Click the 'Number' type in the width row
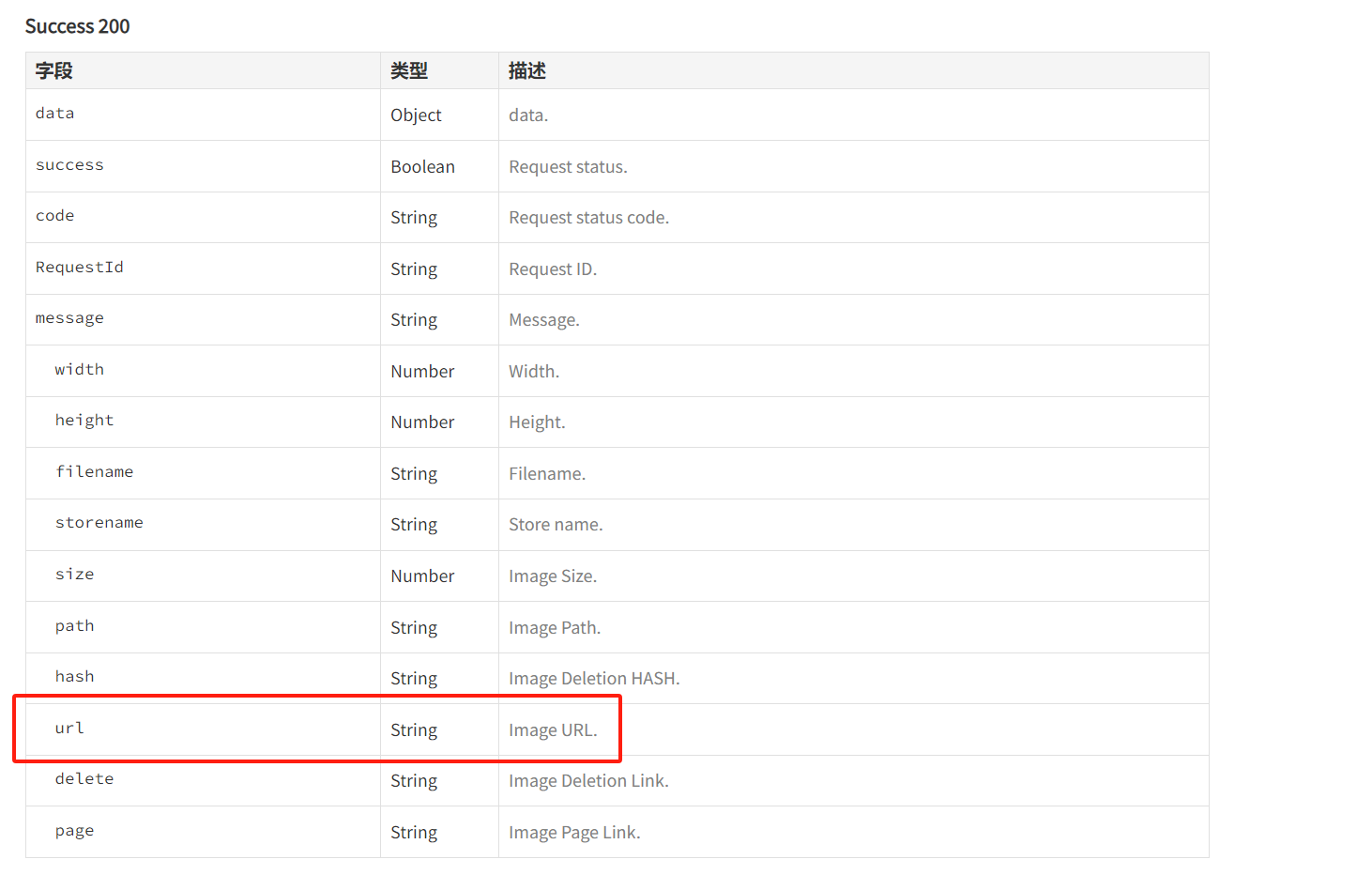The height and width of the screenshot is (875, 1372). (x=422, y=371)
